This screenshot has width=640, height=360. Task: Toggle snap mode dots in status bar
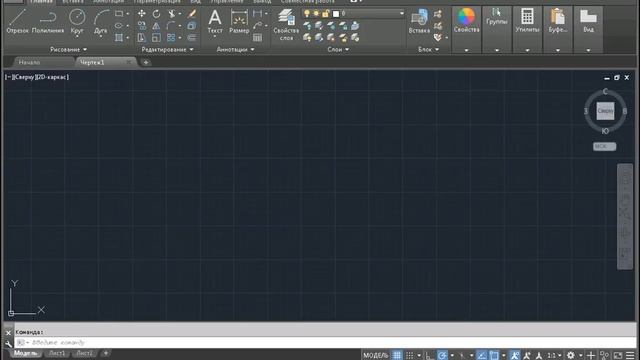pyautogui.click(x=409, y=355)
